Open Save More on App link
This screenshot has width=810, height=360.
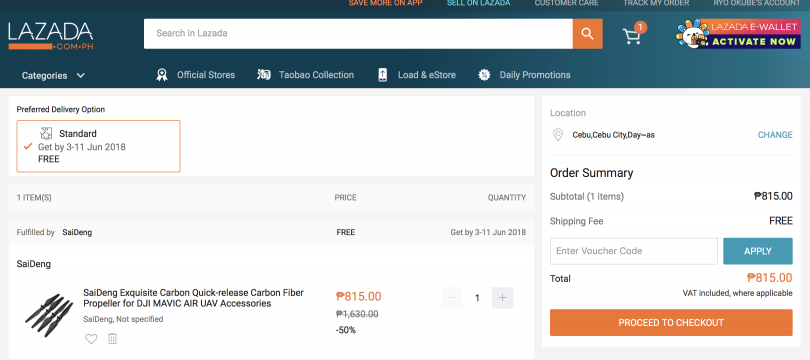click(x=385, y=3)
